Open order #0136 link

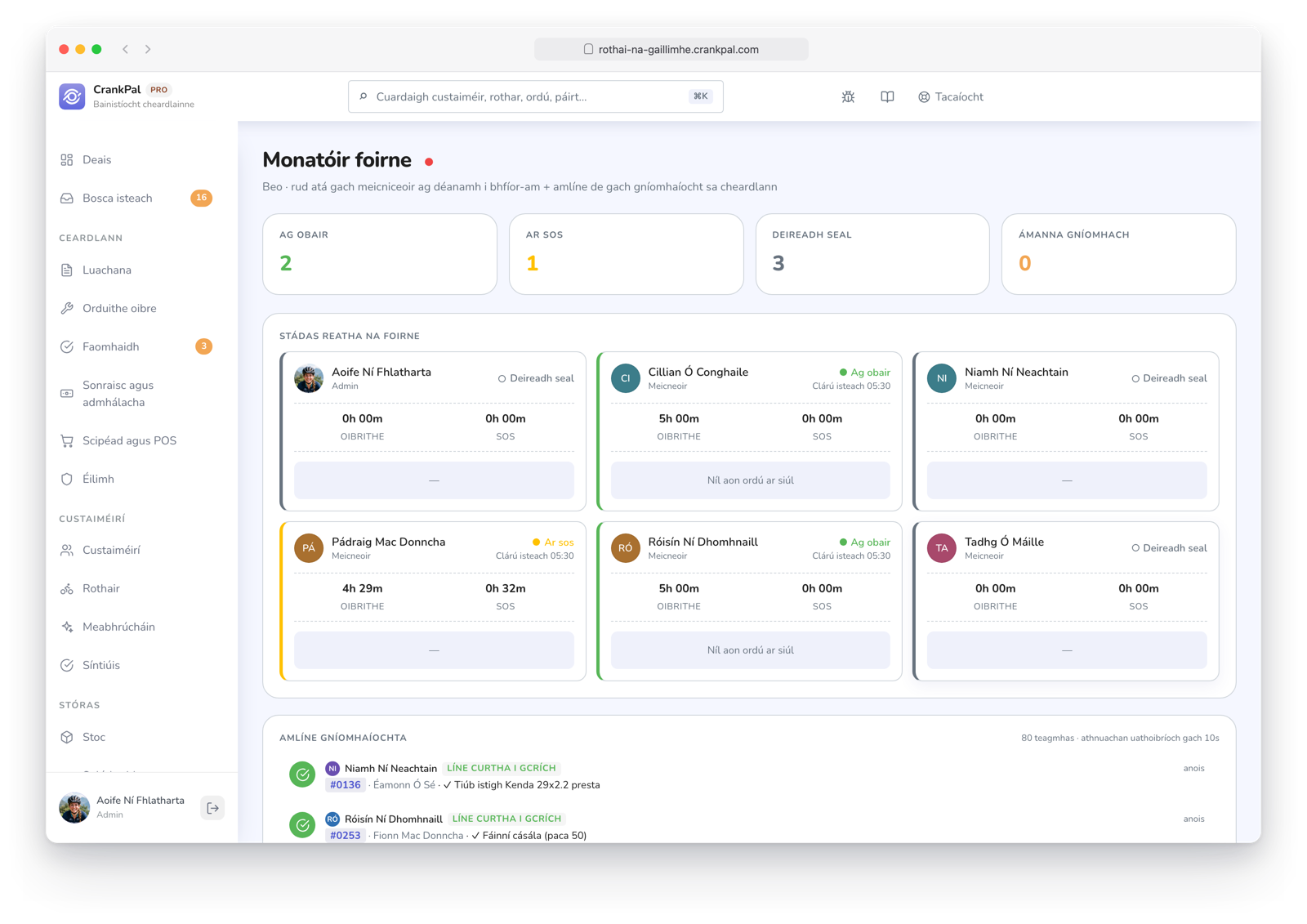click(346, 785)
